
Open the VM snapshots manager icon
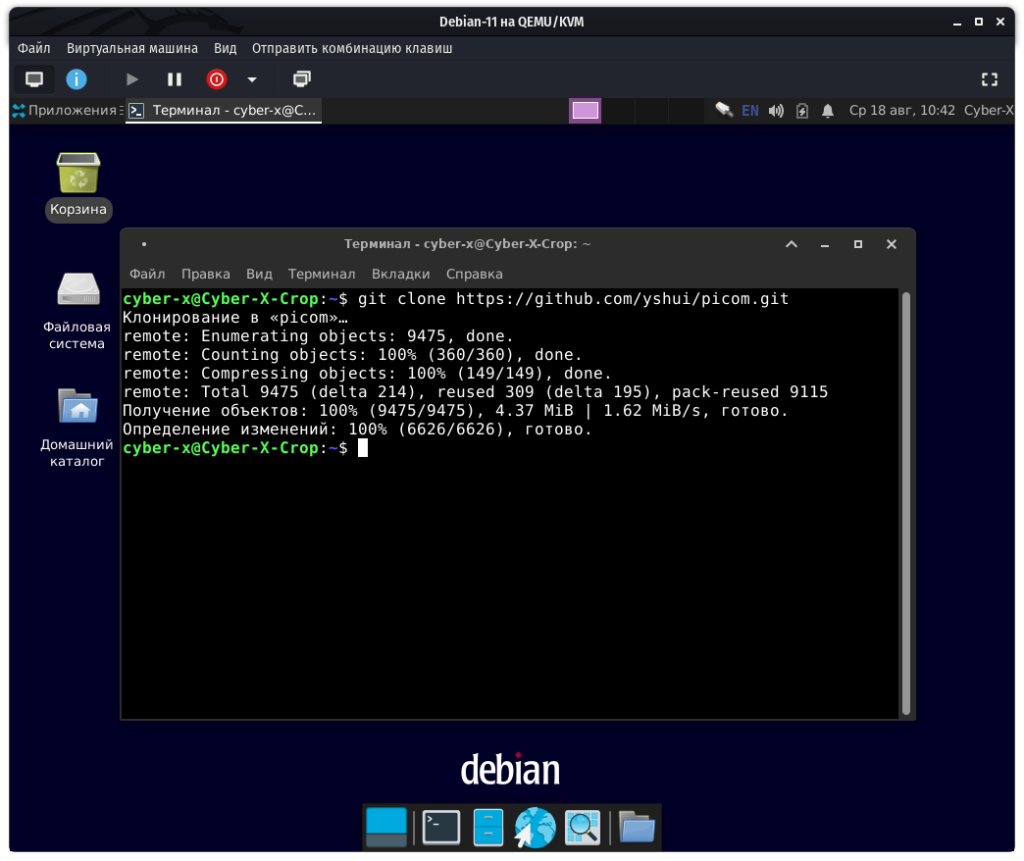pos(301,79)
